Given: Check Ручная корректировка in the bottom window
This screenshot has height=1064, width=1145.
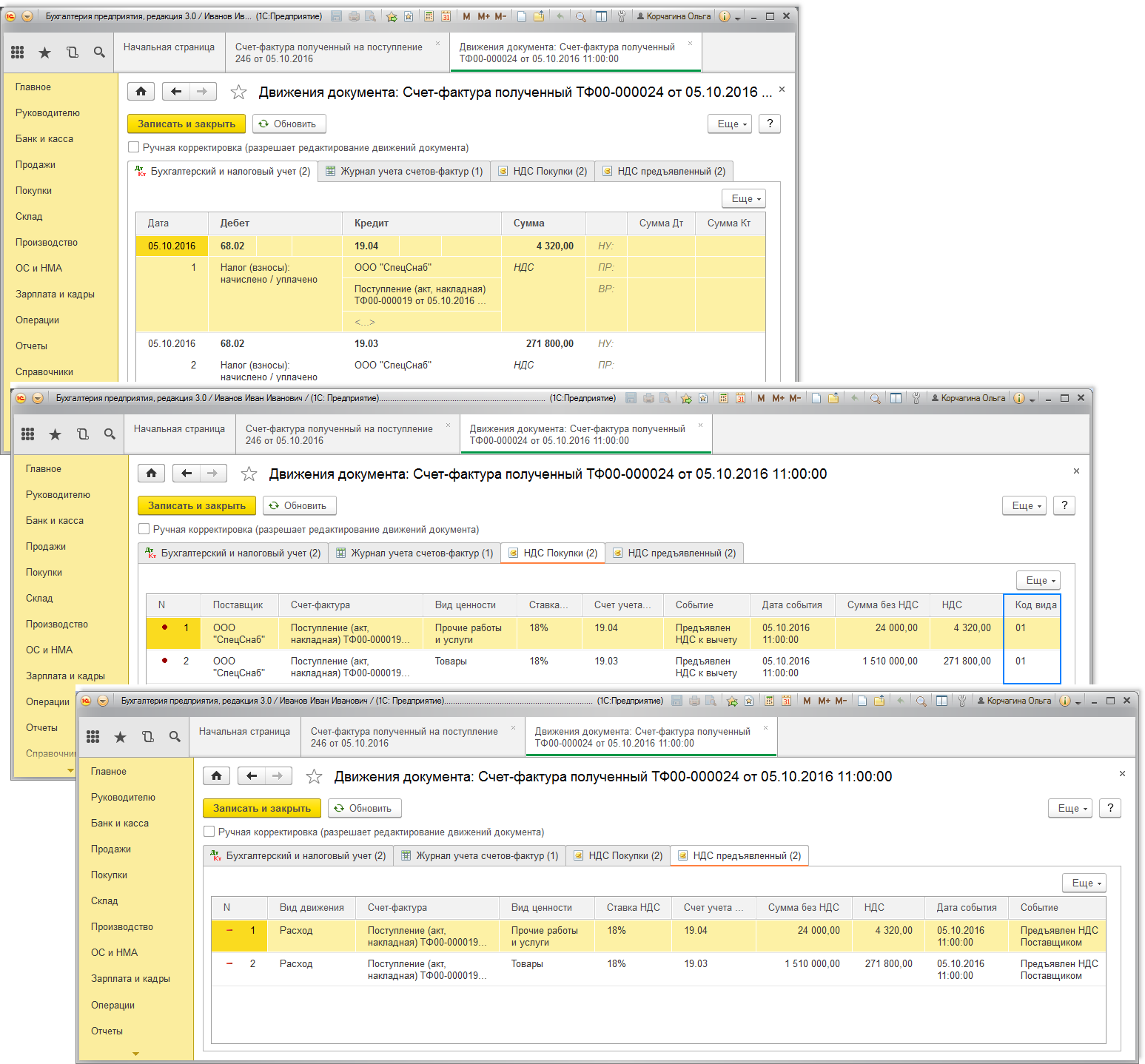Looking at the screenshot, I should (x=209, y=832).
